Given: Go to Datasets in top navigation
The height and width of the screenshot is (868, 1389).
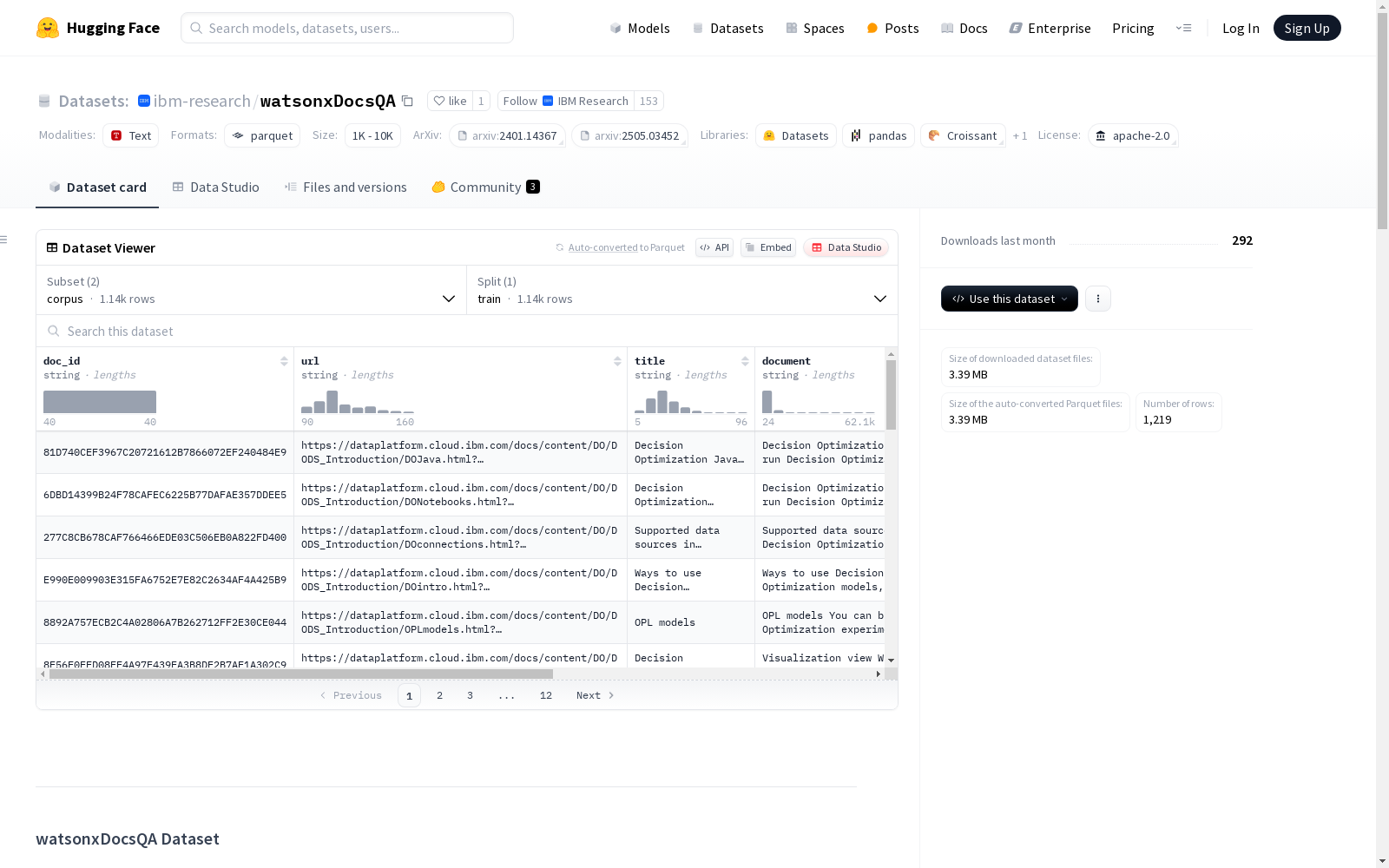Looking at the screenshot, I should point(727,28).
